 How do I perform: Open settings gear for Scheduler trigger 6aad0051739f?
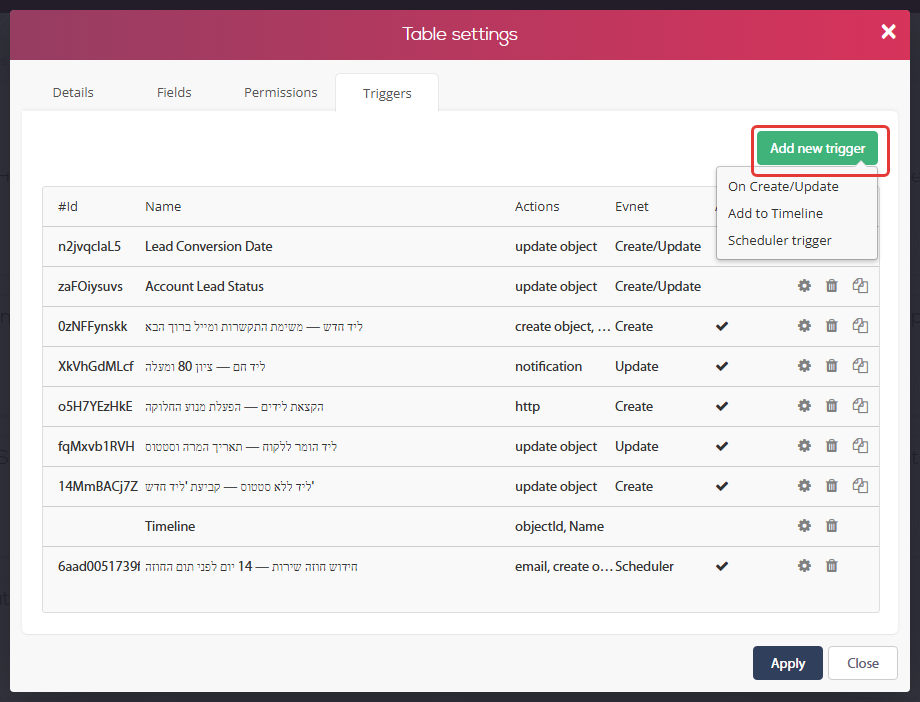(804, 566)
